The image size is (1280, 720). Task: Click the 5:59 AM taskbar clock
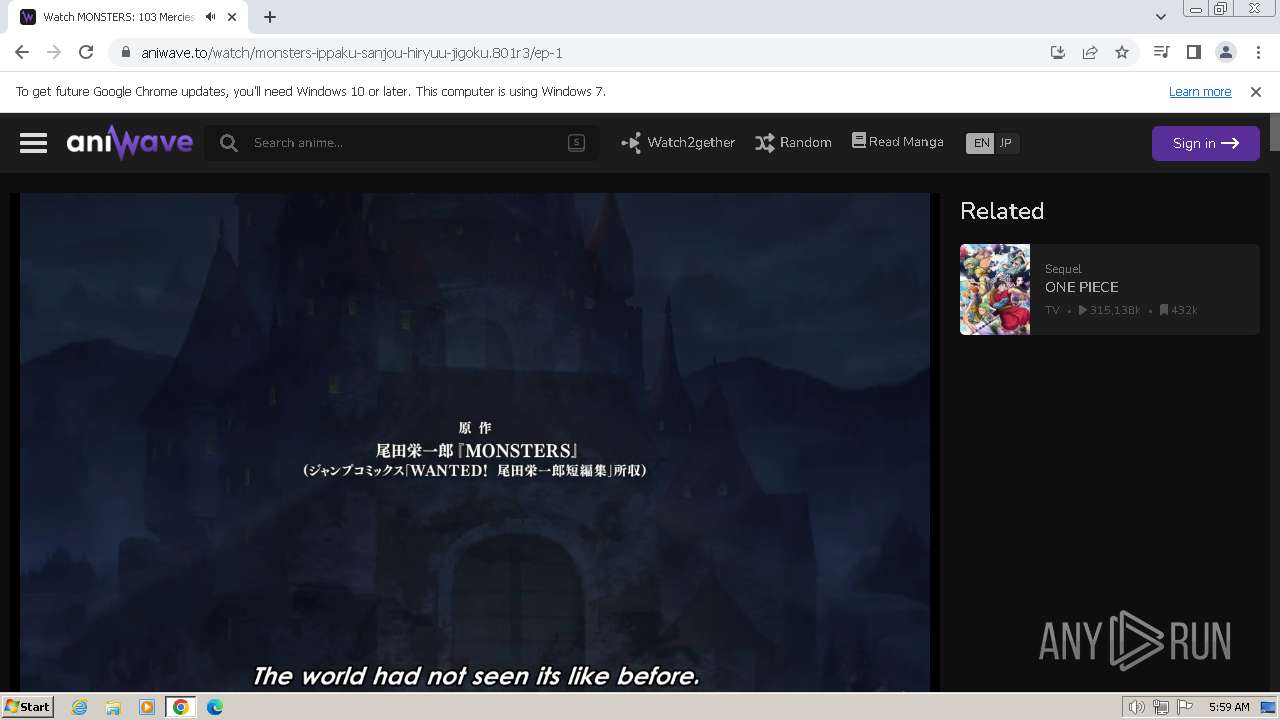(1229, 707)
